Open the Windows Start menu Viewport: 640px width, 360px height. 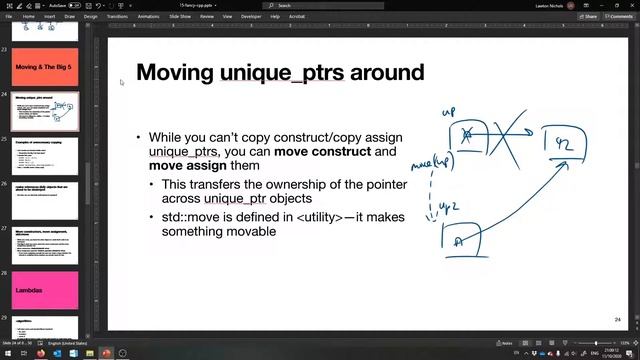(x=8, y=353)
